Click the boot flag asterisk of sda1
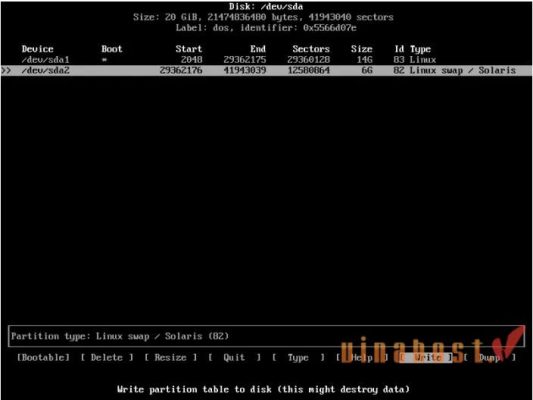 [x=104, y=60]
